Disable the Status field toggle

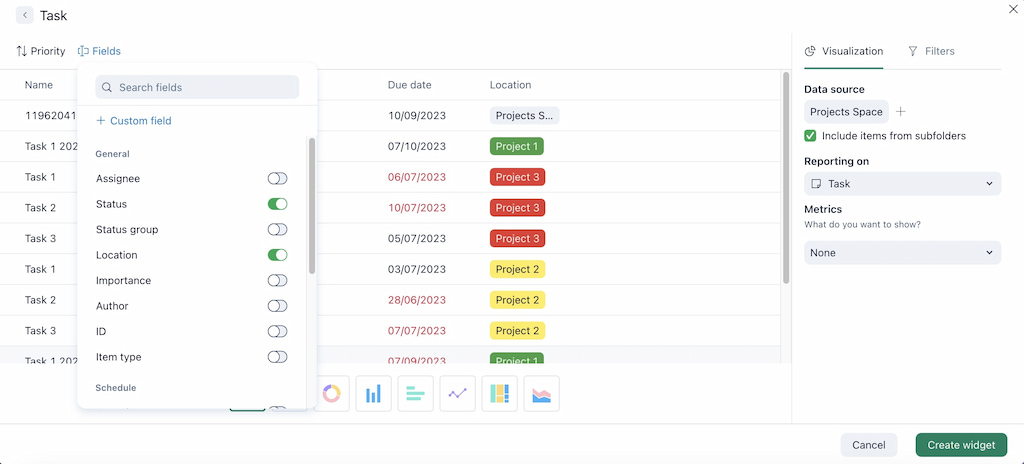click(278, 204)
